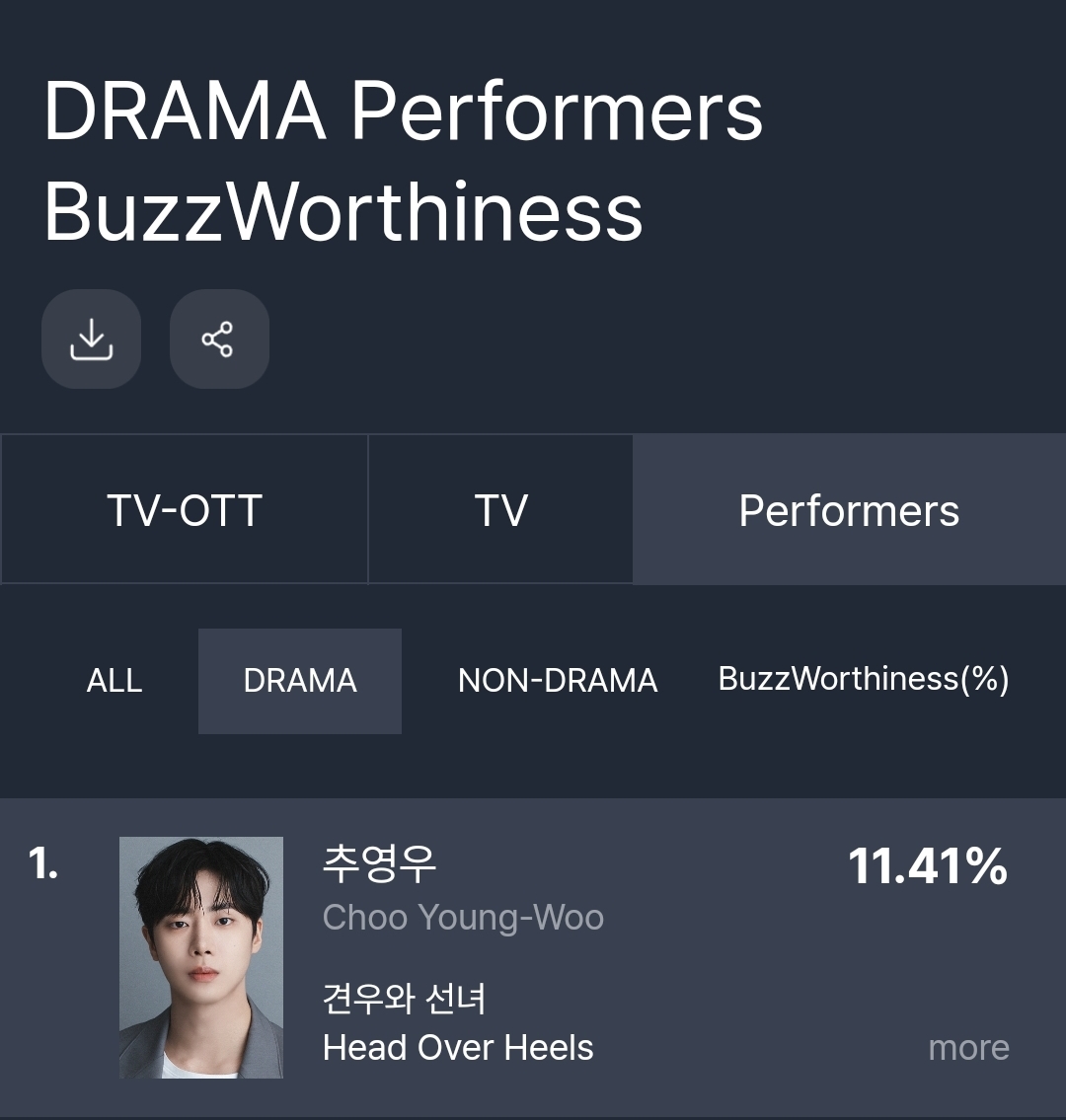Switch to the NON-DRAMA filter

558,681
